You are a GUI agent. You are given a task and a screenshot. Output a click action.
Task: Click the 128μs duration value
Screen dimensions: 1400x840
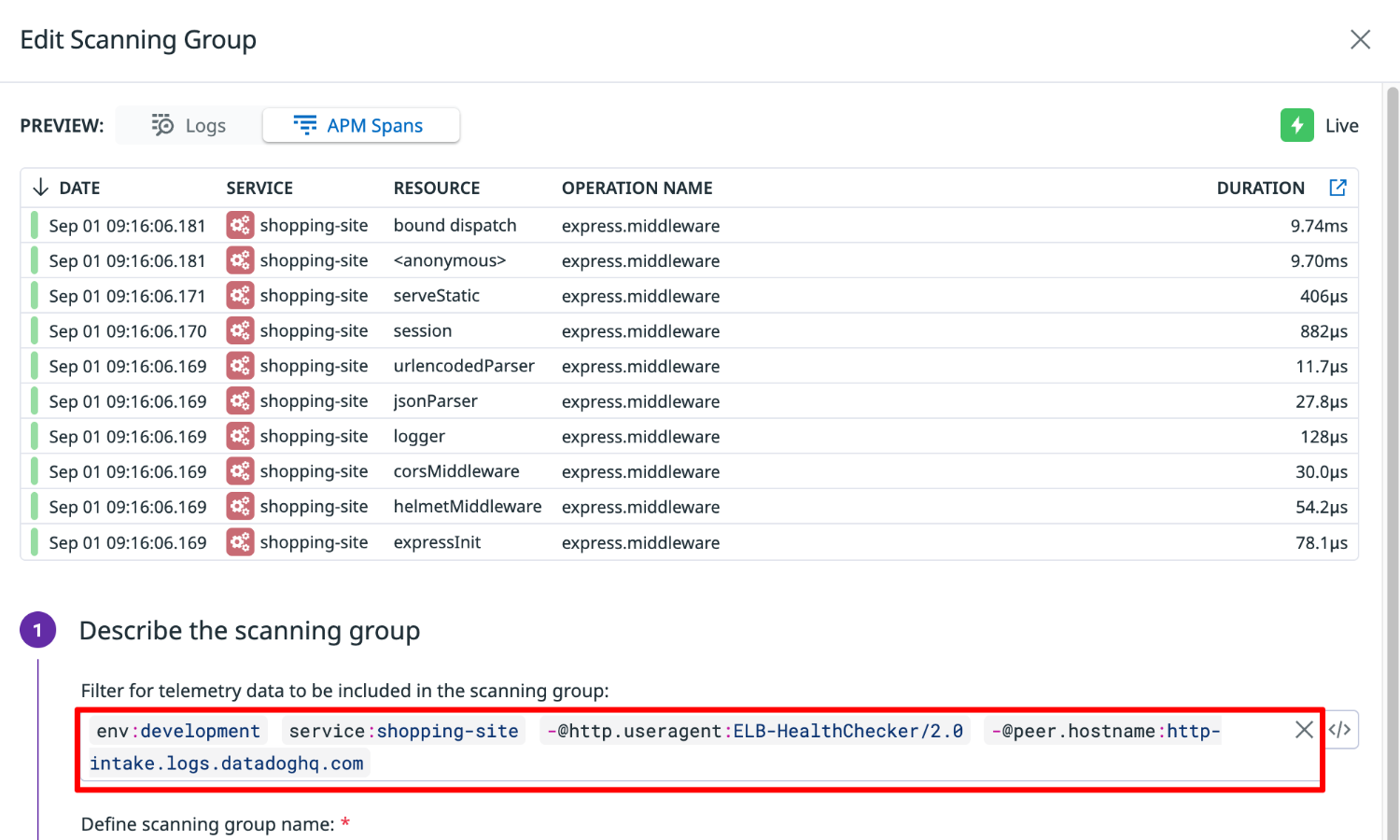(x=1323, y=436)
